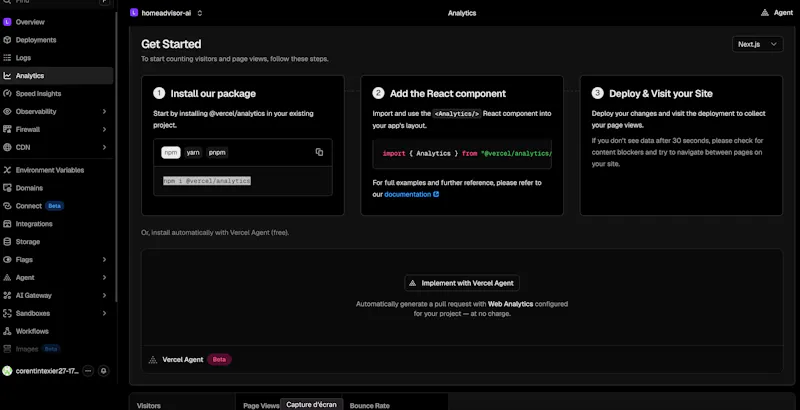The image size is (800, 410).
Task: Click the Beta badge beside Vercel Agent
Action: point(219,360)
